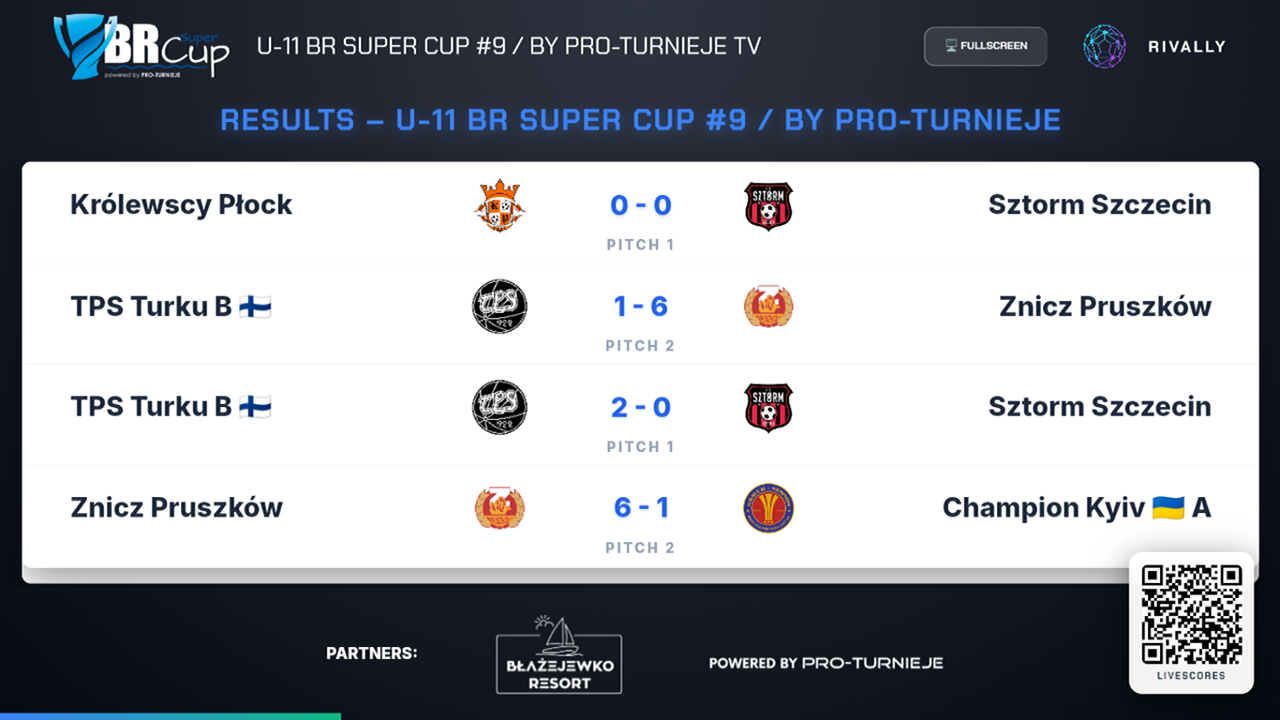Click the Fullscreen button
The width and height of the screenshot is (1280, 720).
[x=985, y=46]
